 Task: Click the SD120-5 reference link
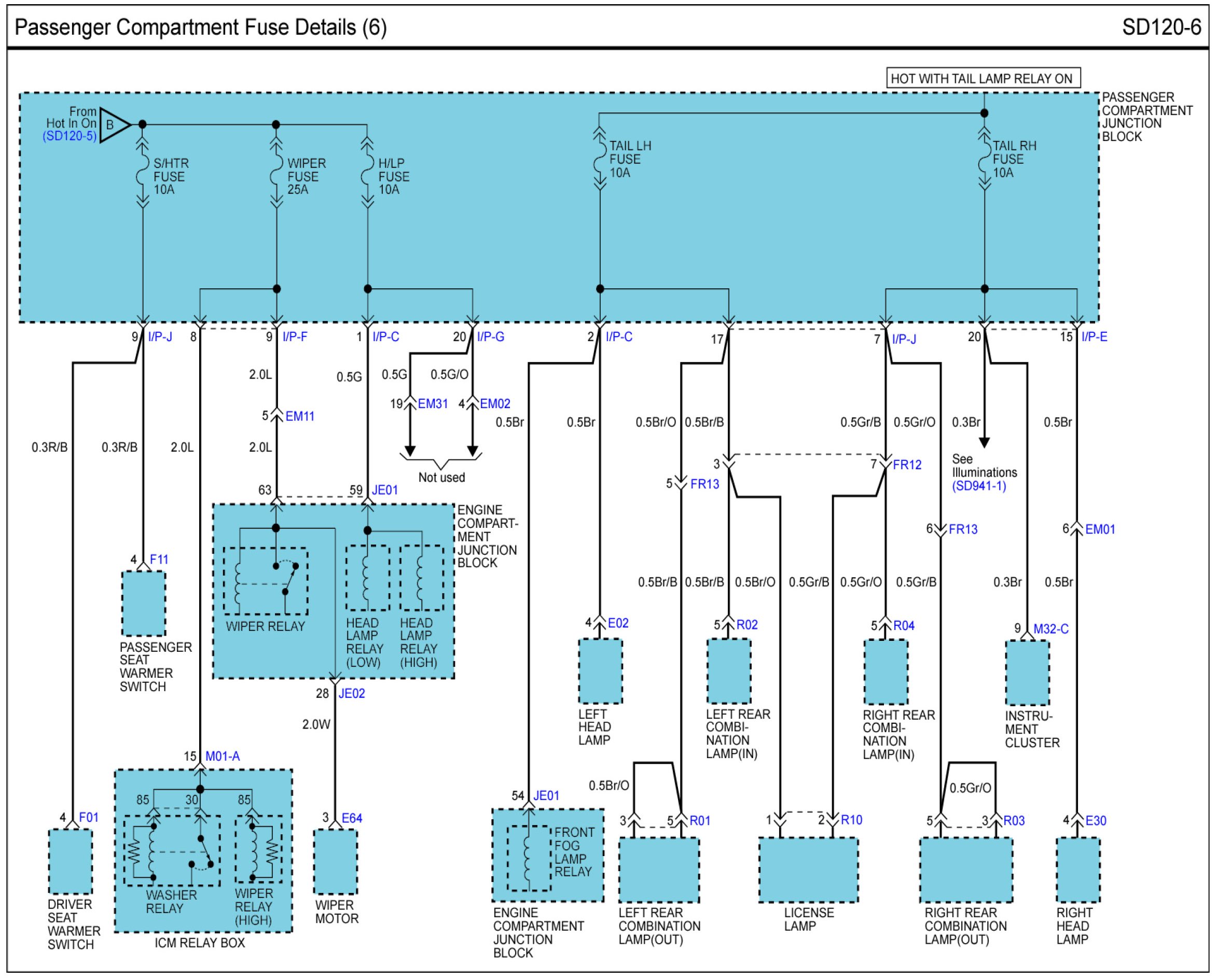(x=70, y=136)
